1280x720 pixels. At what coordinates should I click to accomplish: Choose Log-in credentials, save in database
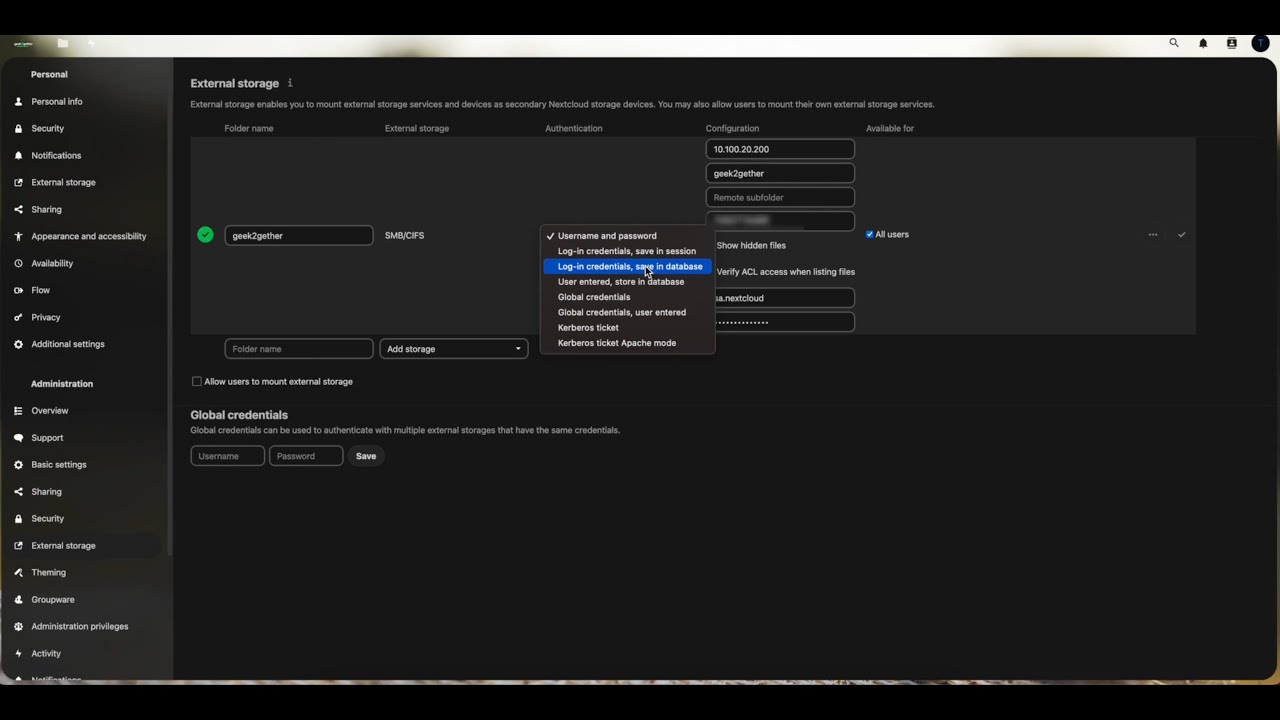coord(627,267)
